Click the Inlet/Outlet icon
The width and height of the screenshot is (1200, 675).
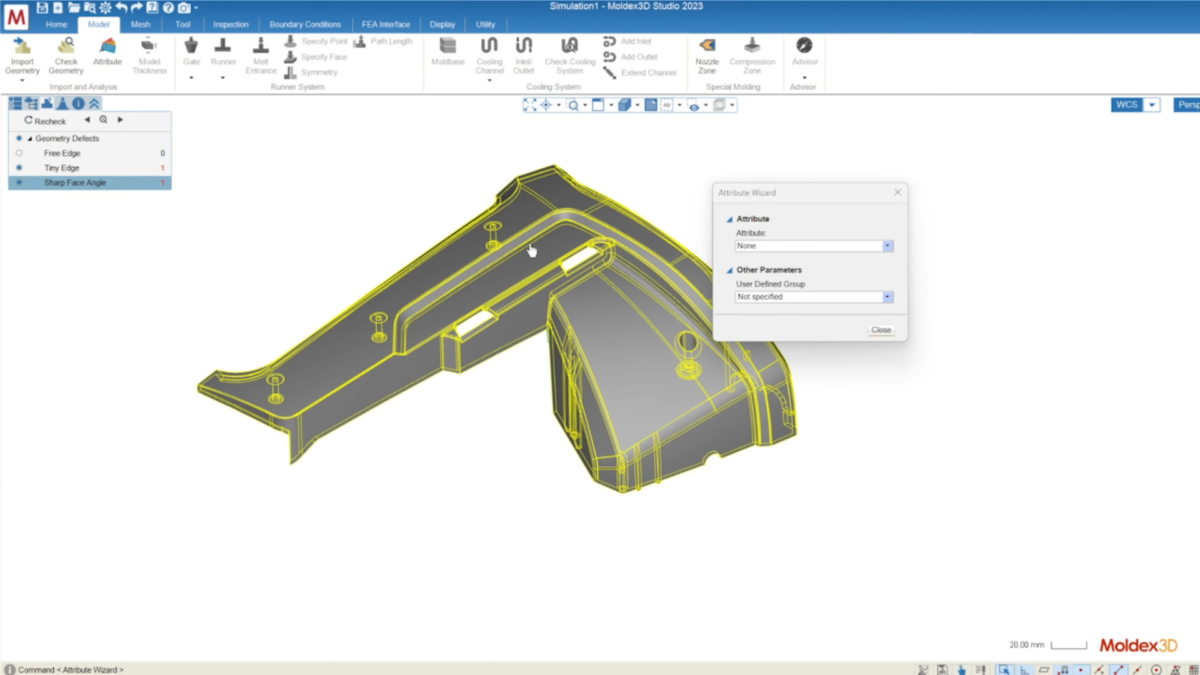click(x=524, y=45)
